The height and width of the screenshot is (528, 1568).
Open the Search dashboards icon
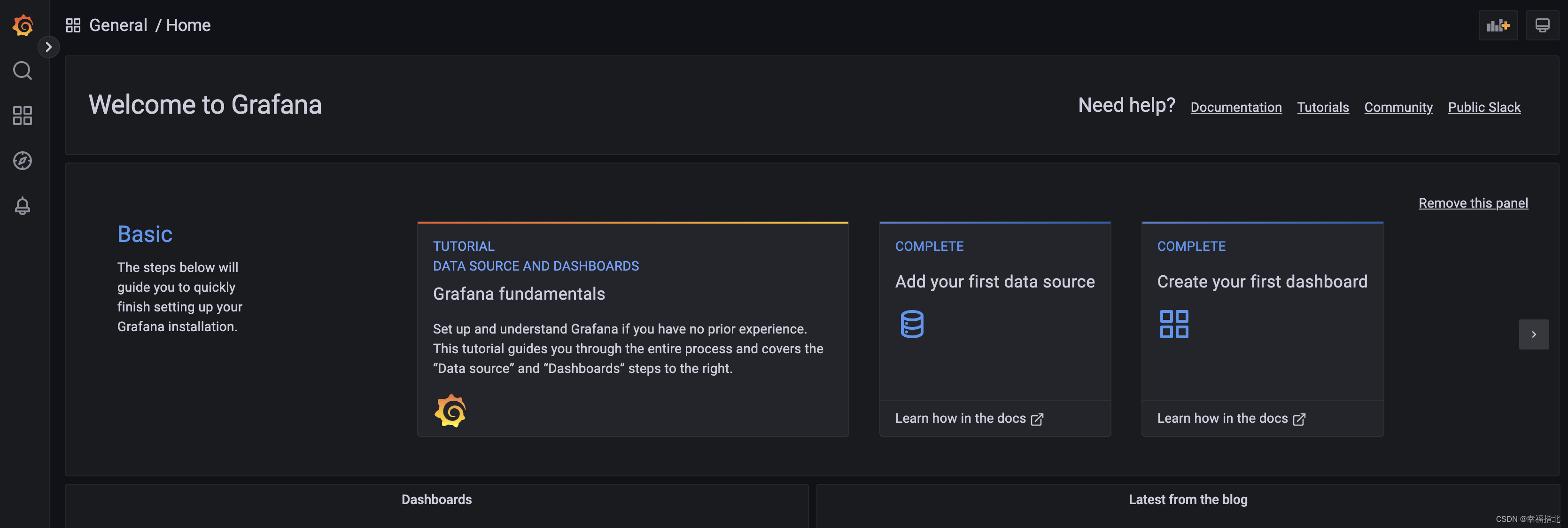(x=22, y=70)
